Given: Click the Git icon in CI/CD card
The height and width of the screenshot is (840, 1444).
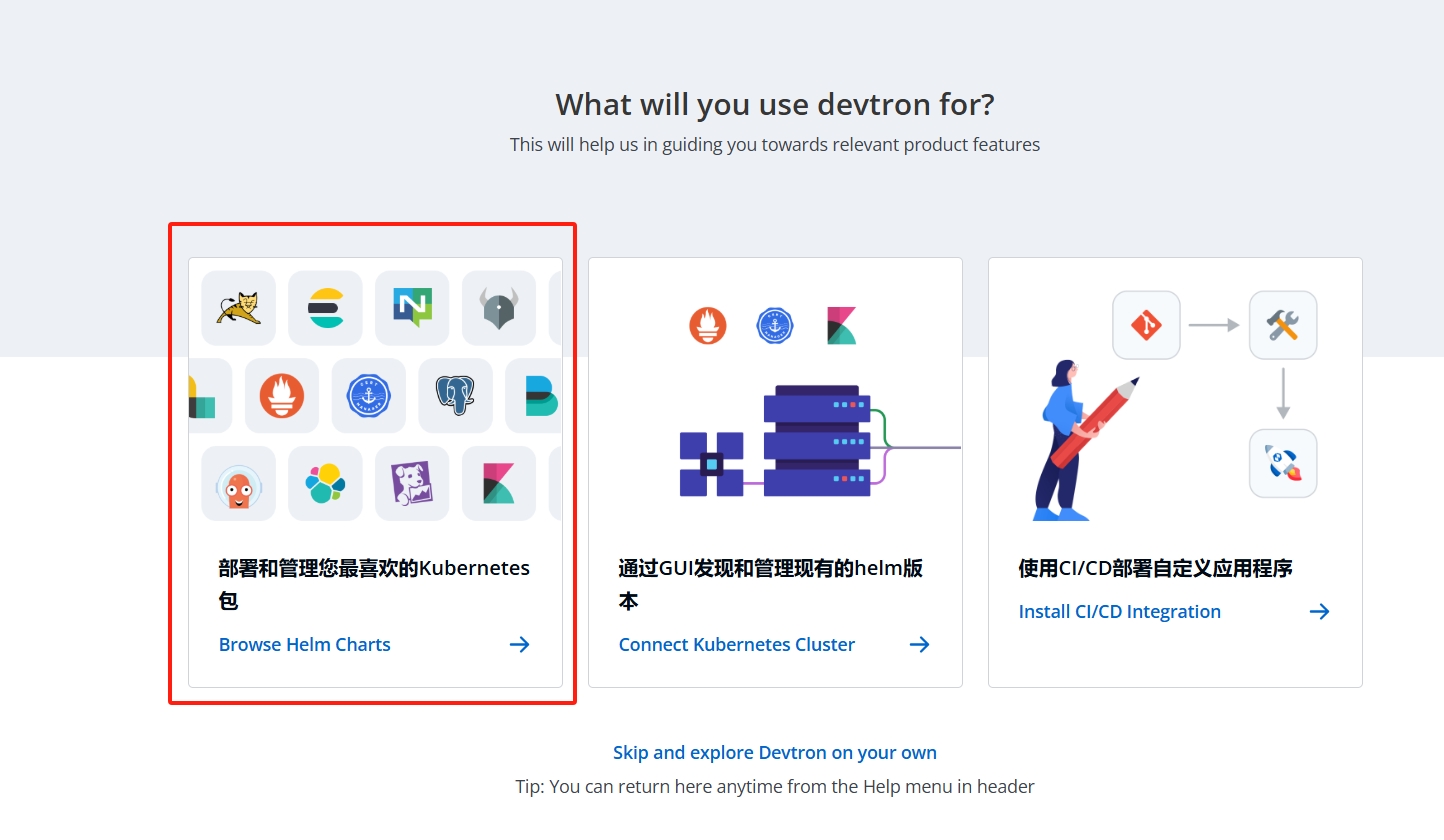Looking at the screenshot, I should coord(1146,325).
